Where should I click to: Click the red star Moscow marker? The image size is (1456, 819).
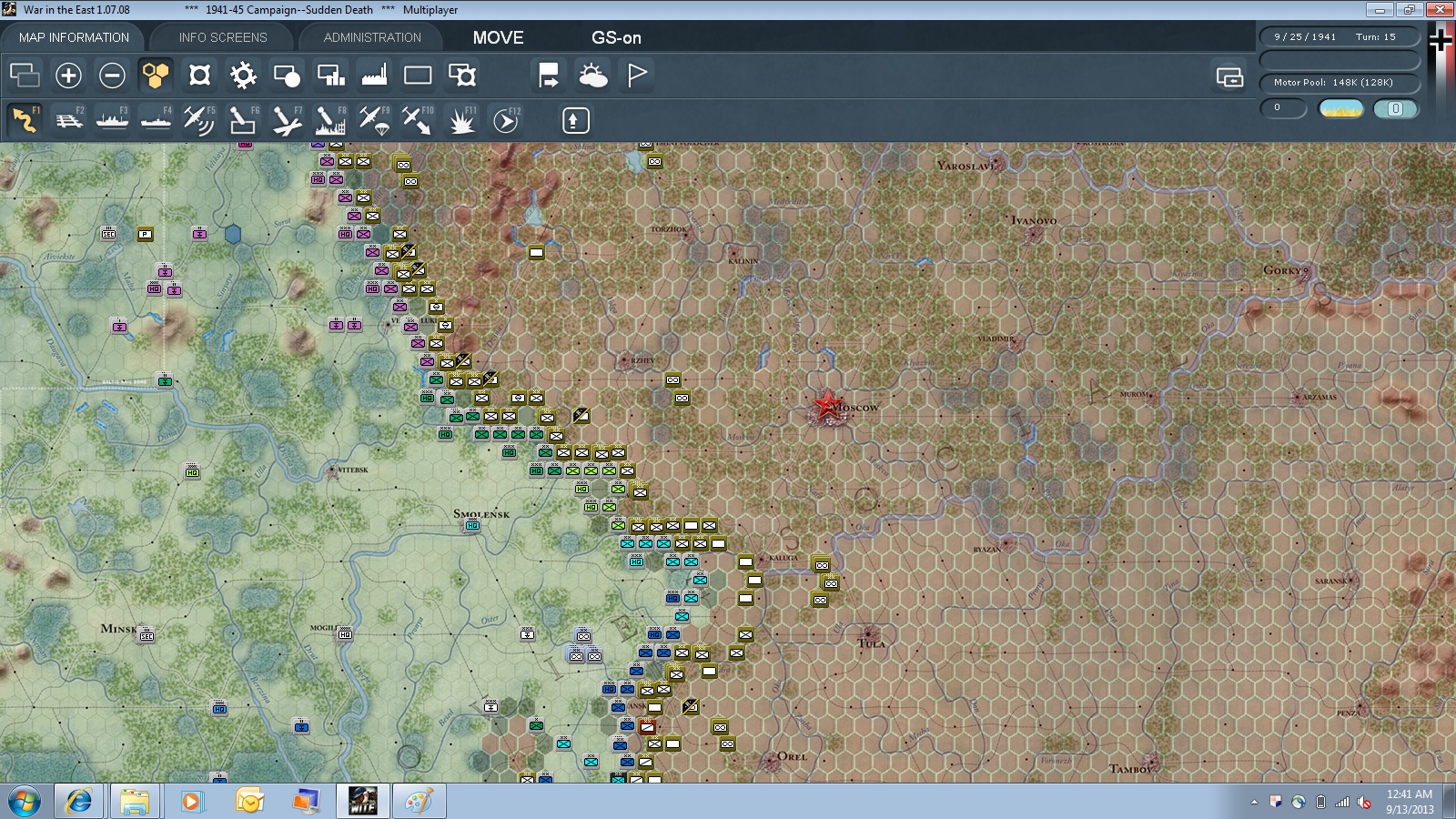pyautogui.click(x=826, y=405)
